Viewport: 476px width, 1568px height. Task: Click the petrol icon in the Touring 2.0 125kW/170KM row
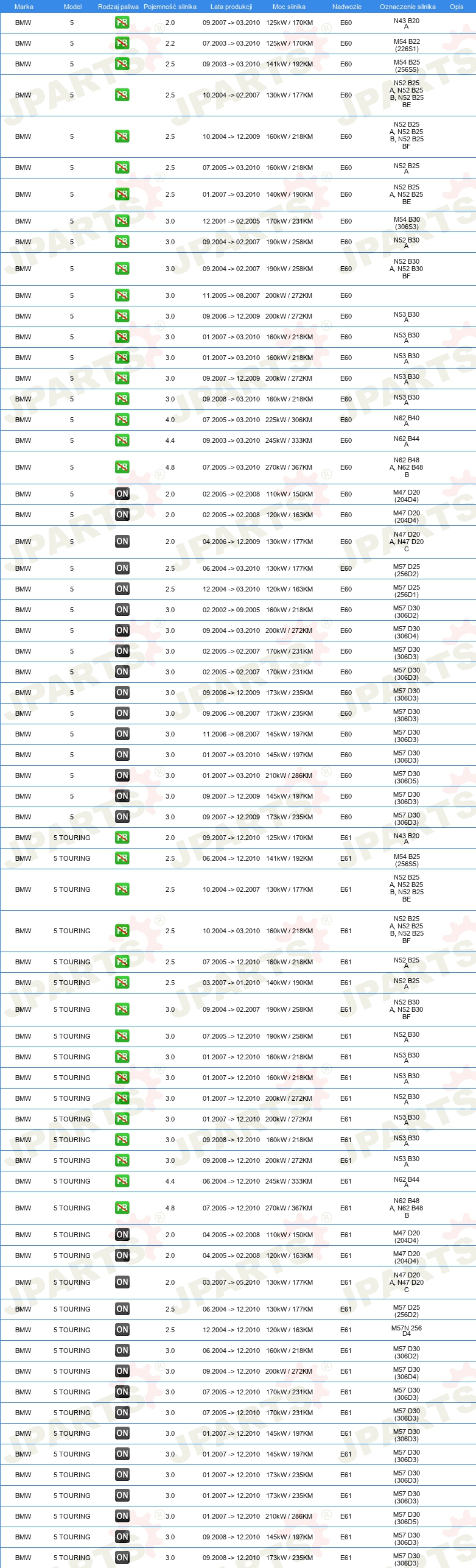coord(122,838)
